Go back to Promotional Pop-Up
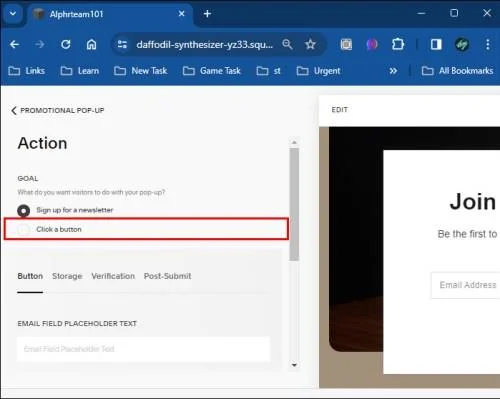 tap(58, 110)
